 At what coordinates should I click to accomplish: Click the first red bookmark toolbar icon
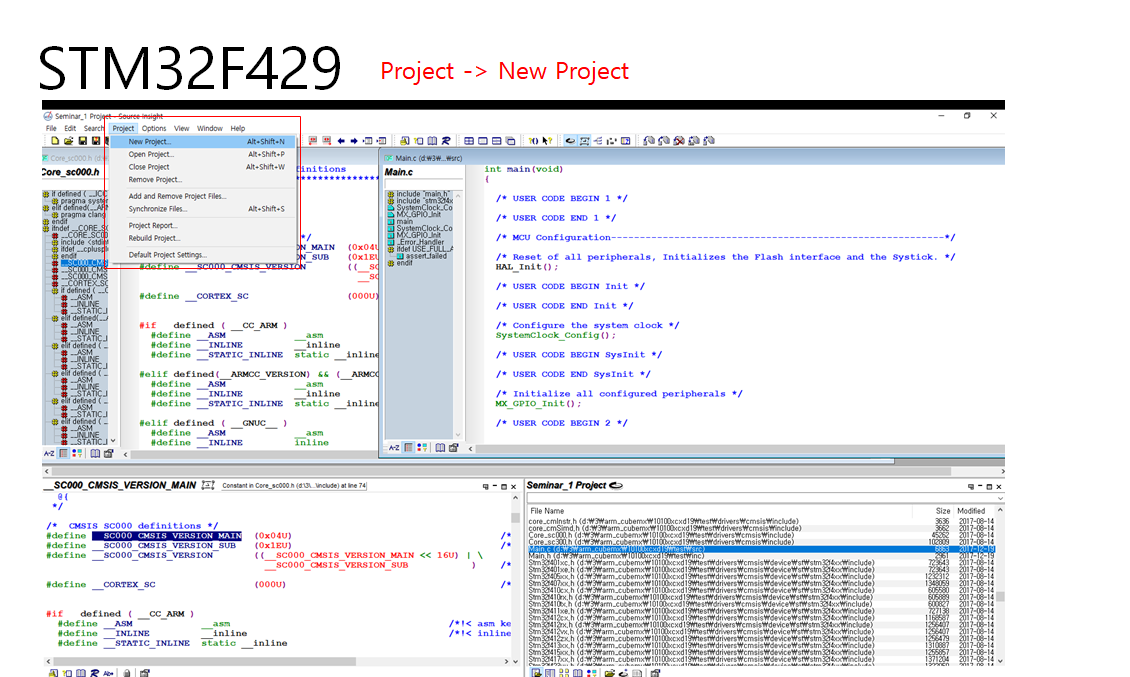(313, 141)
